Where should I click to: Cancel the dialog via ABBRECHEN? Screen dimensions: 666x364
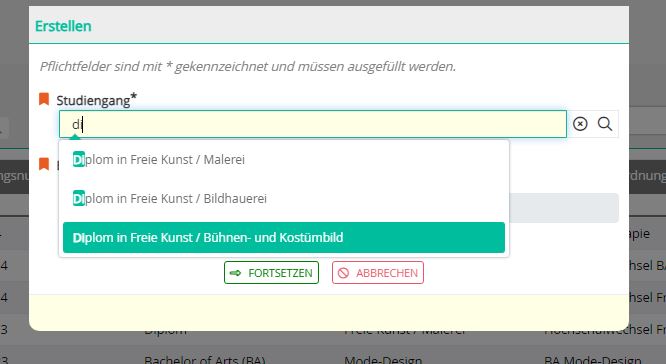coord(378,273)
